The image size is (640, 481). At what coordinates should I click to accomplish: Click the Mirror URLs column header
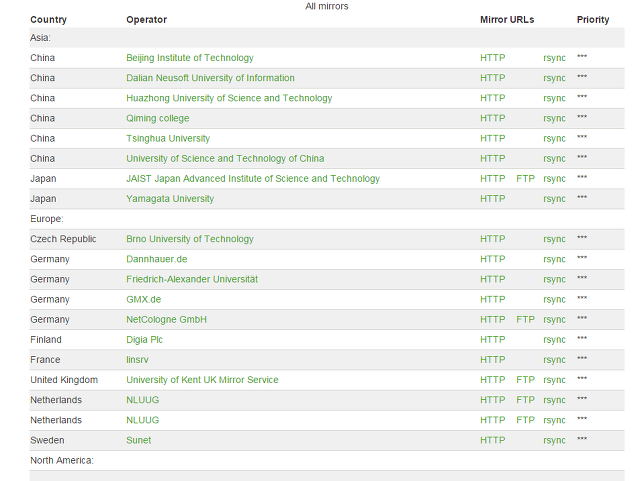[507, 20]
